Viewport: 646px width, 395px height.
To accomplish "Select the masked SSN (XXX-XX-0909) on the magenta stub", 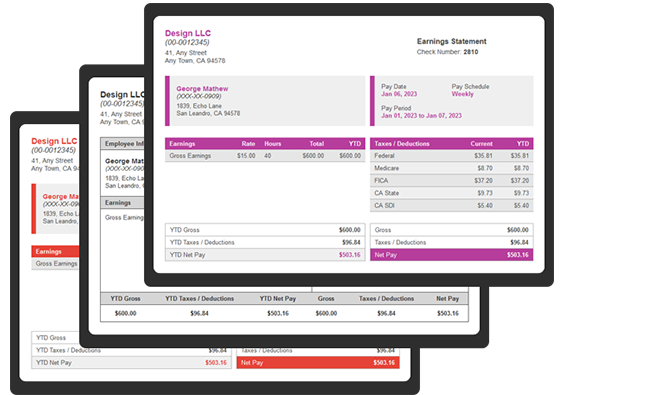I will tap(199, 96).
